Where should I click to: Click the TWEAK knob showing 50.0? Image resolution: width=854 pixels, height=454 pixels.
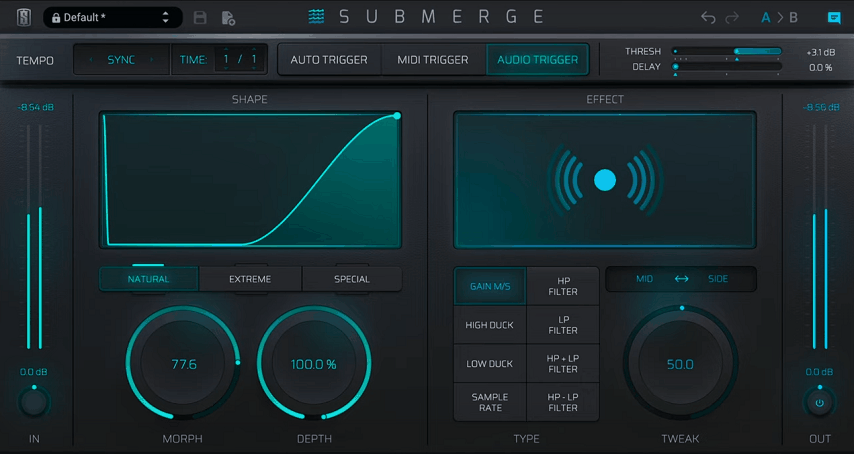[680, 364]
